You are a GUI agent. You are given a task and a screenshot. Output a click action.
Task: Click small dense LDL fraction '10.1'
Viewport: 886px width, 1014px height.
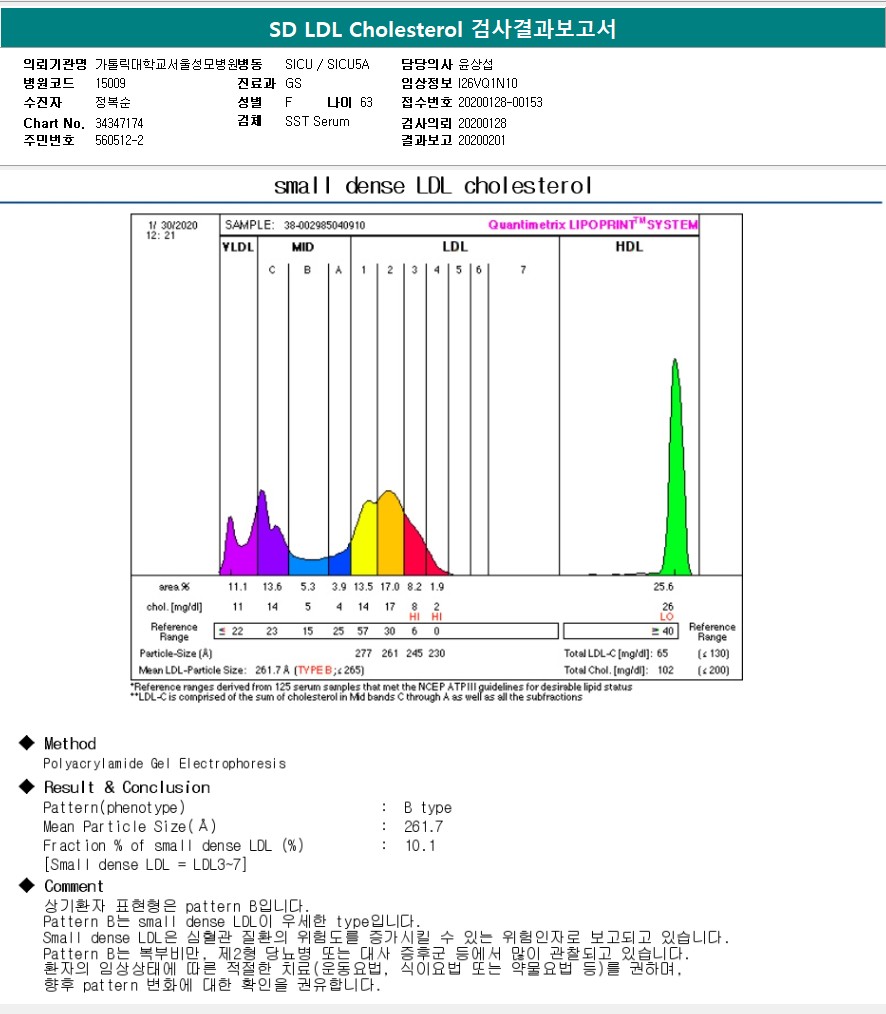click(x=420, y=845)
